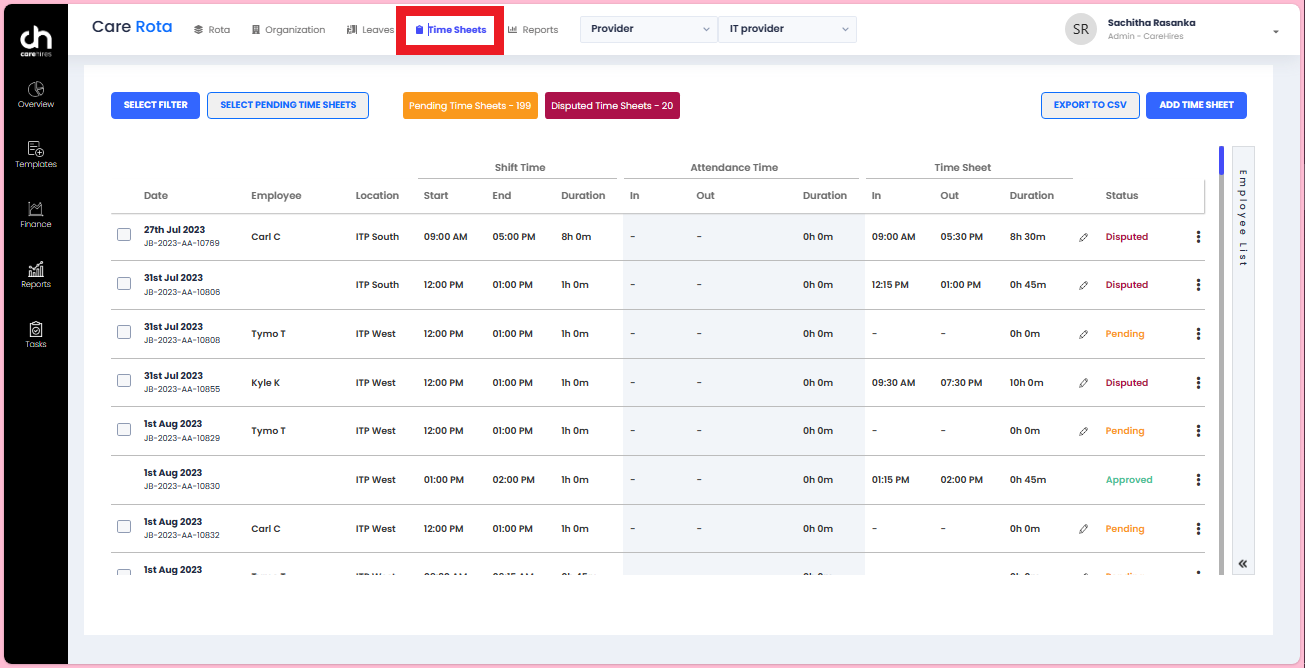Check the row for JB-2023-AA-10855
This screenshot has width=1305, height=668.
point(123,380)
